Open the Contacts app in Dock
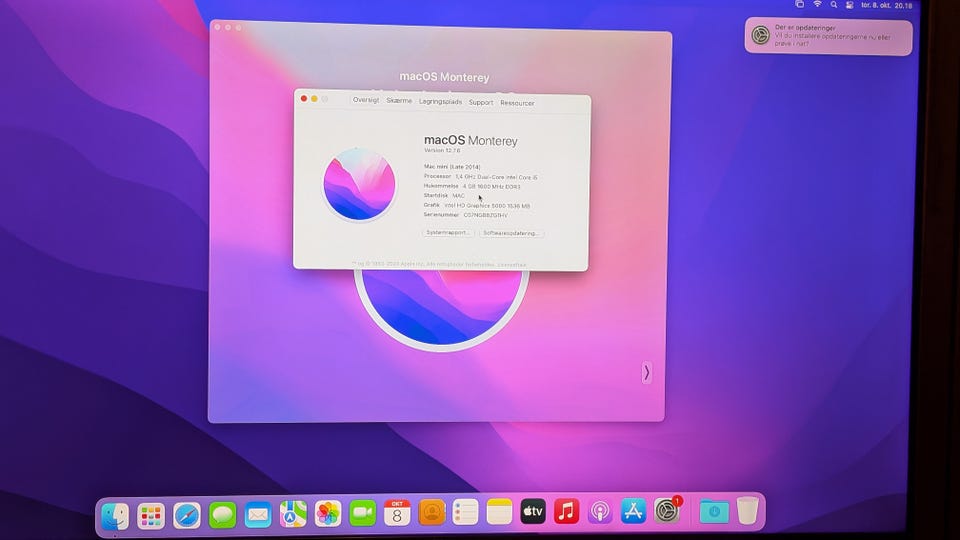Screen dimensions: 960x540 tap(432, 512)
